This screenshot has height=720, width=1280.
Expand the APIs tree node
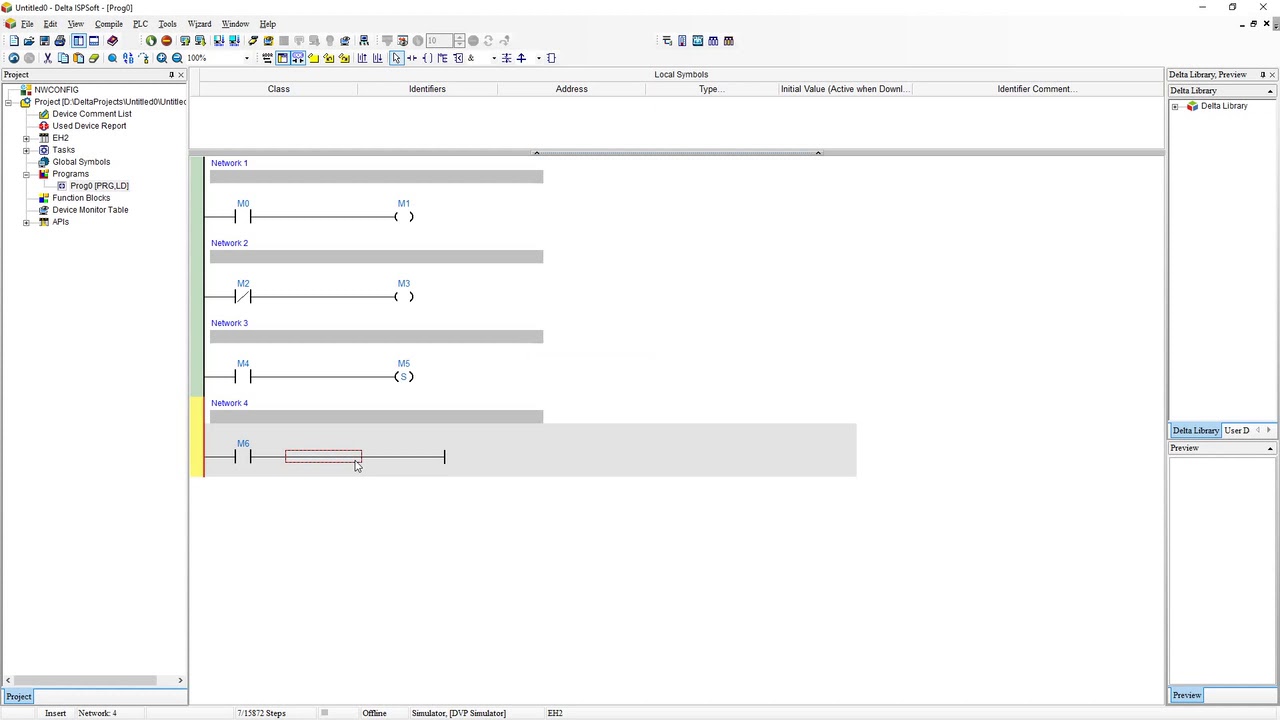[27, 222]
